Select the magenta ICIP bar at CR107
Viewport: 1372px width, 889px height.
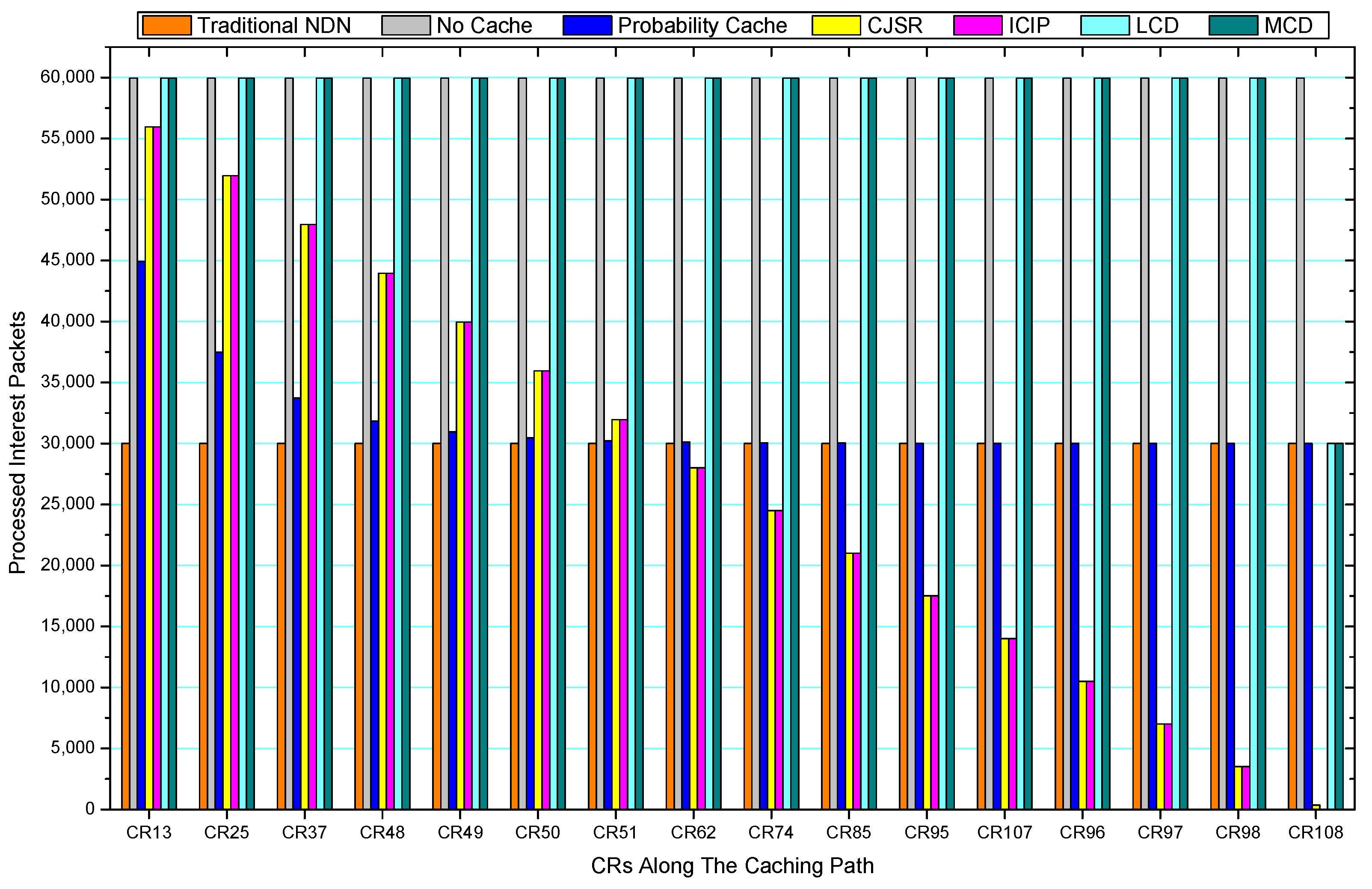coord(1012,723)
